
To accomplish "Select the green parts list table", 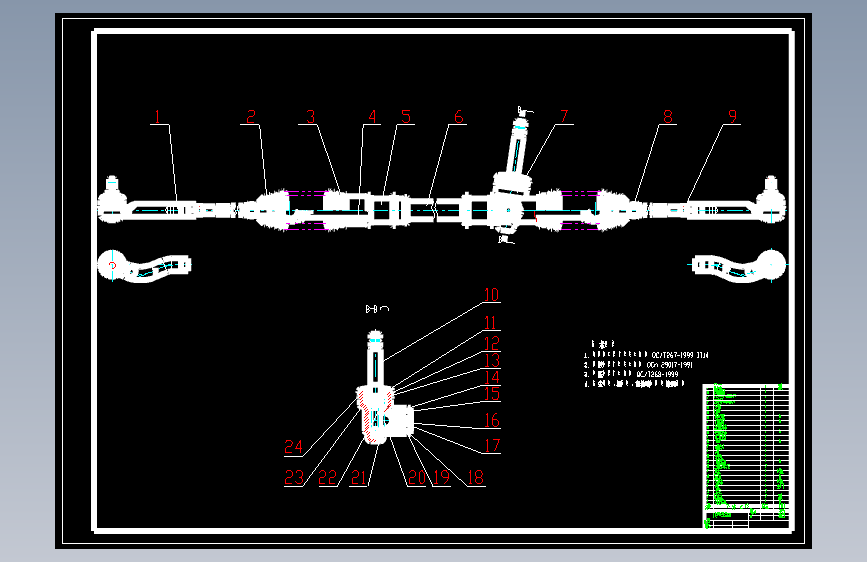I will [746, 456].
